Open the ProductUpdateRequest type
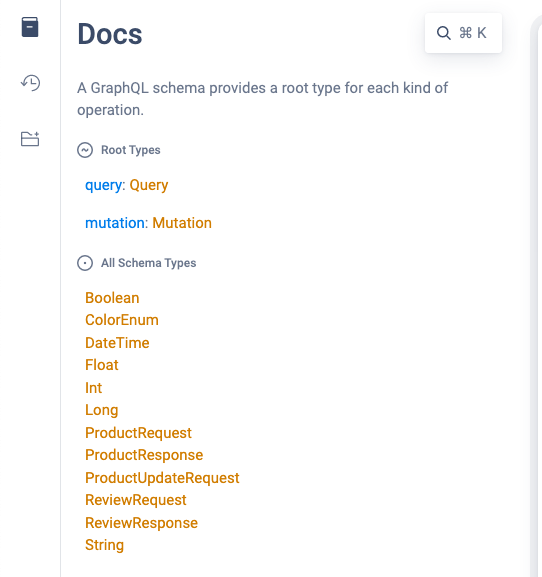 162,478
